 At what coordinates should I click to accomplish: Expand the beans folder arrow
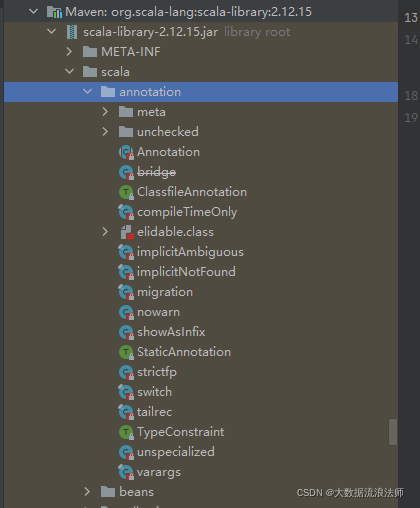(87, 492)
